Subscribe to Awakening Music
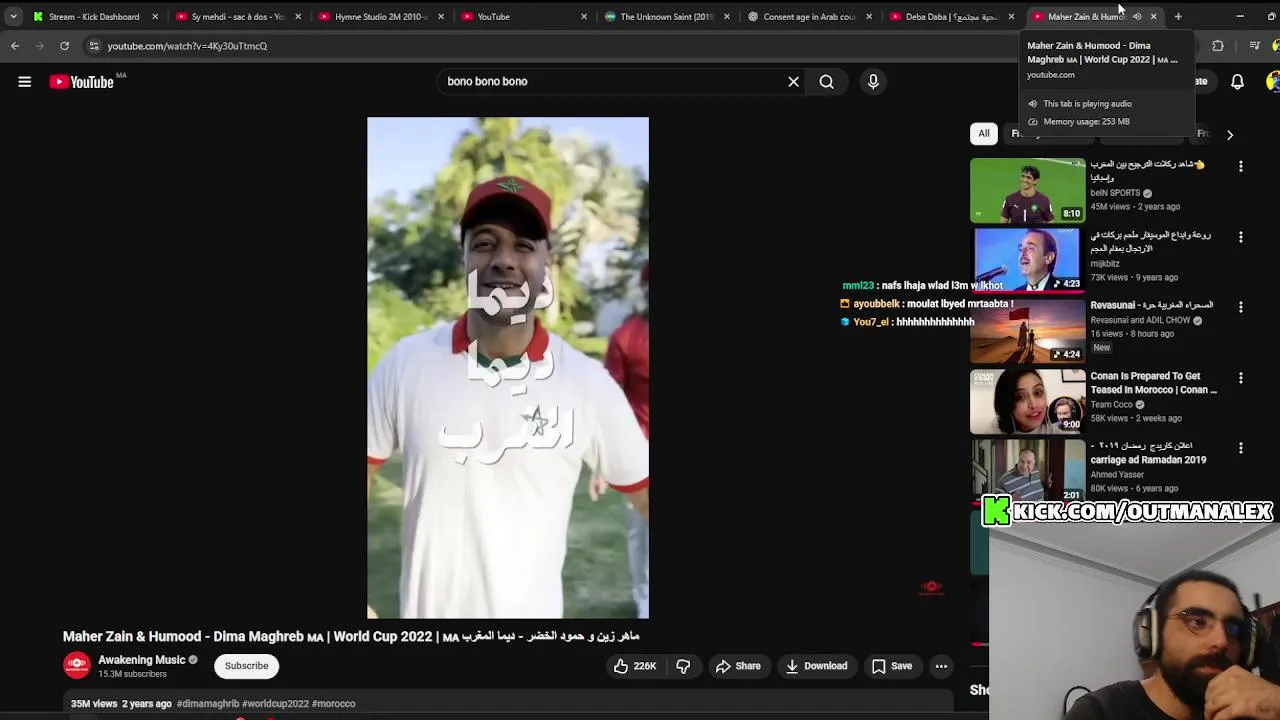This screenshot has width=1280, height=720. [246, 666]
